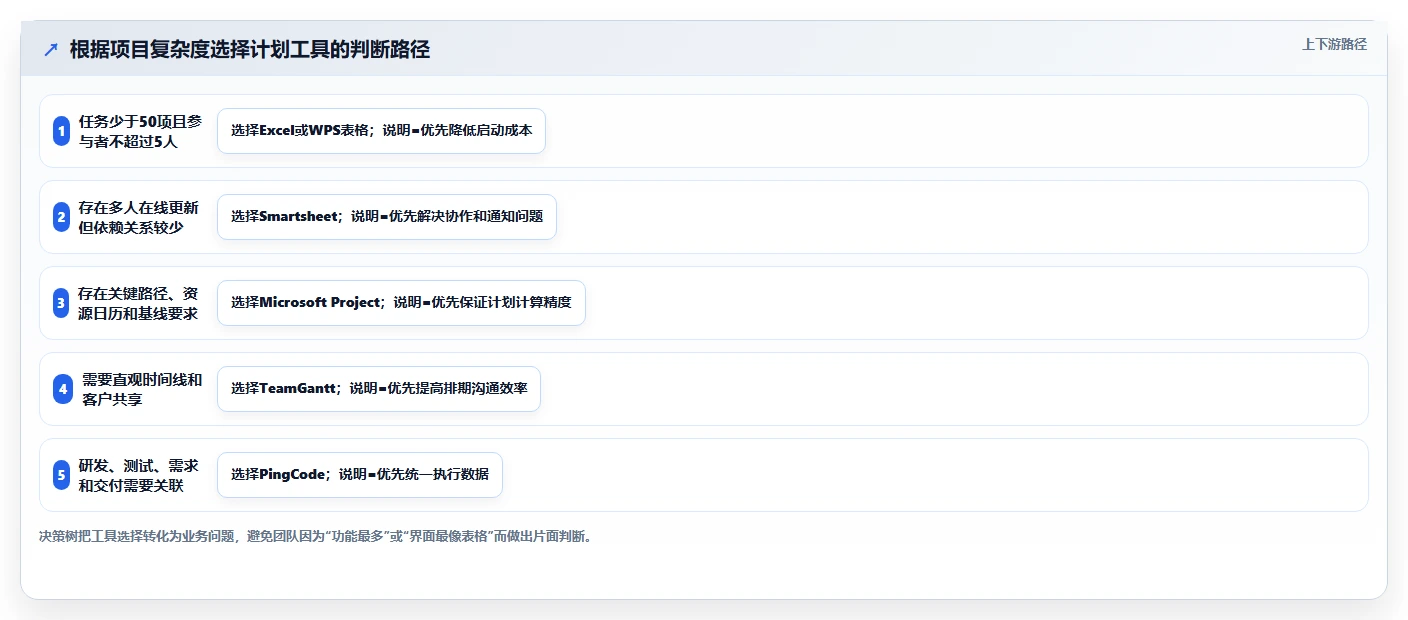Click the 选择PingCode result box
The image size is (1408, 620).
pyautogui.click(x=359, y=475)
